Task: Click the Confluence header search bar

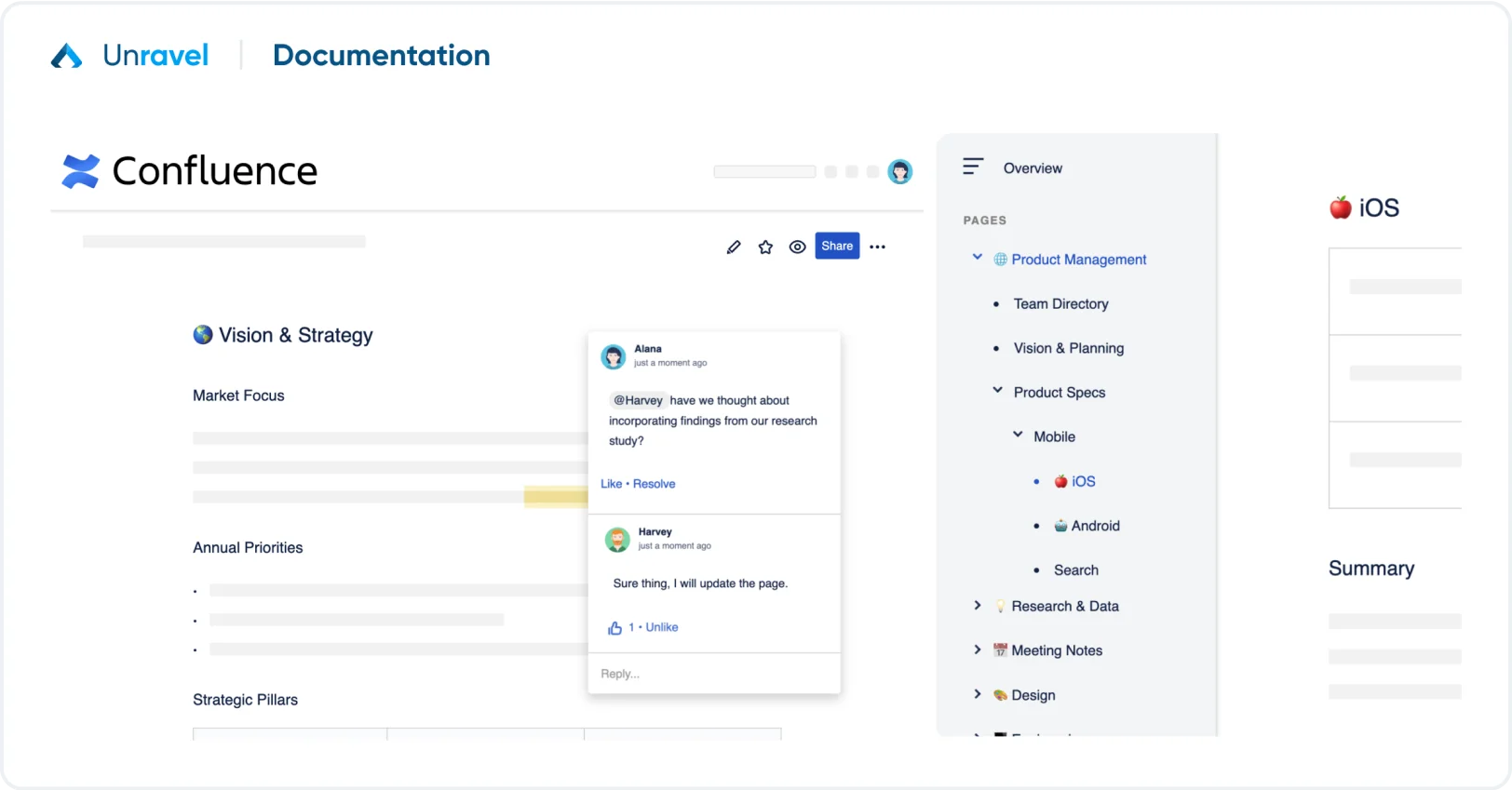Action: [764, 171]
